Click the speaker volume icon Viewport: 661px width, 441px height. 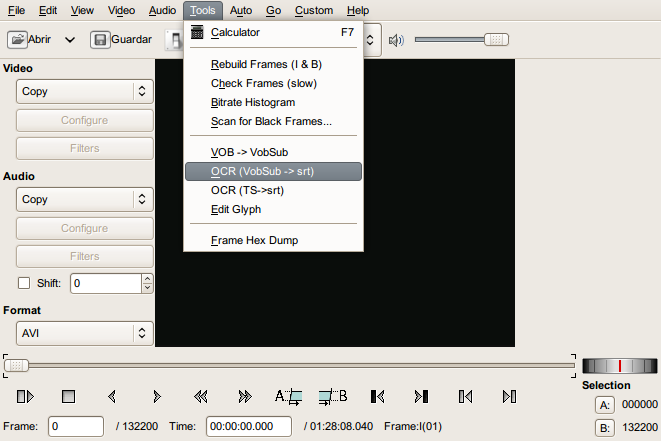point(396,40)
